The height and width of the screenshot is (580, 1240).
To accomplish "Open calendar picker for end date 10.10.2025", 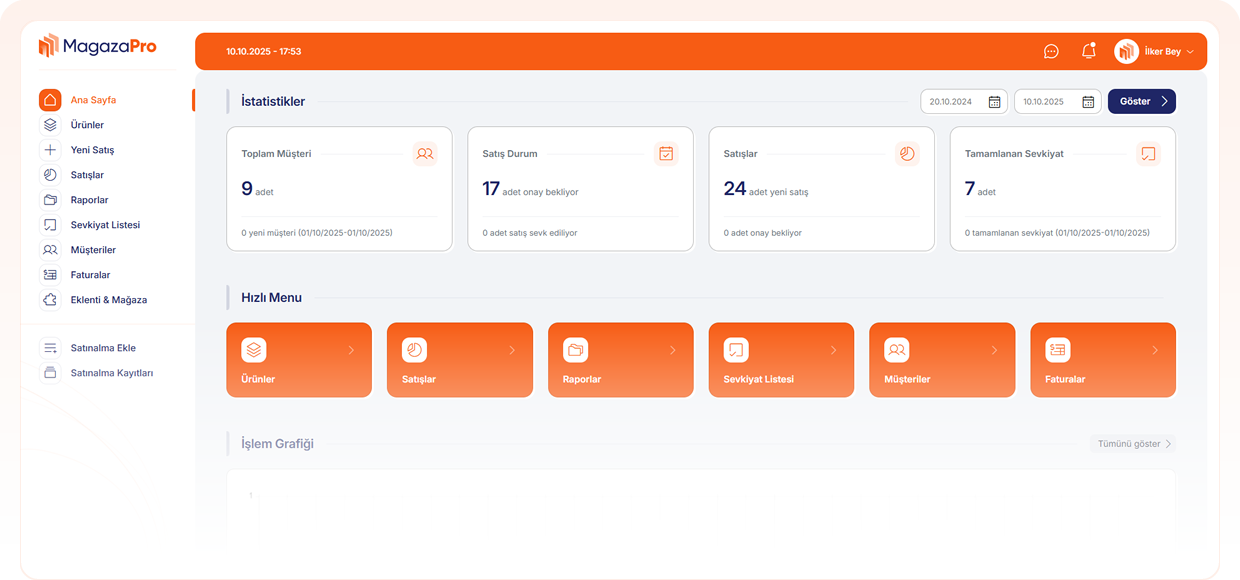I will coord(1088,102).
